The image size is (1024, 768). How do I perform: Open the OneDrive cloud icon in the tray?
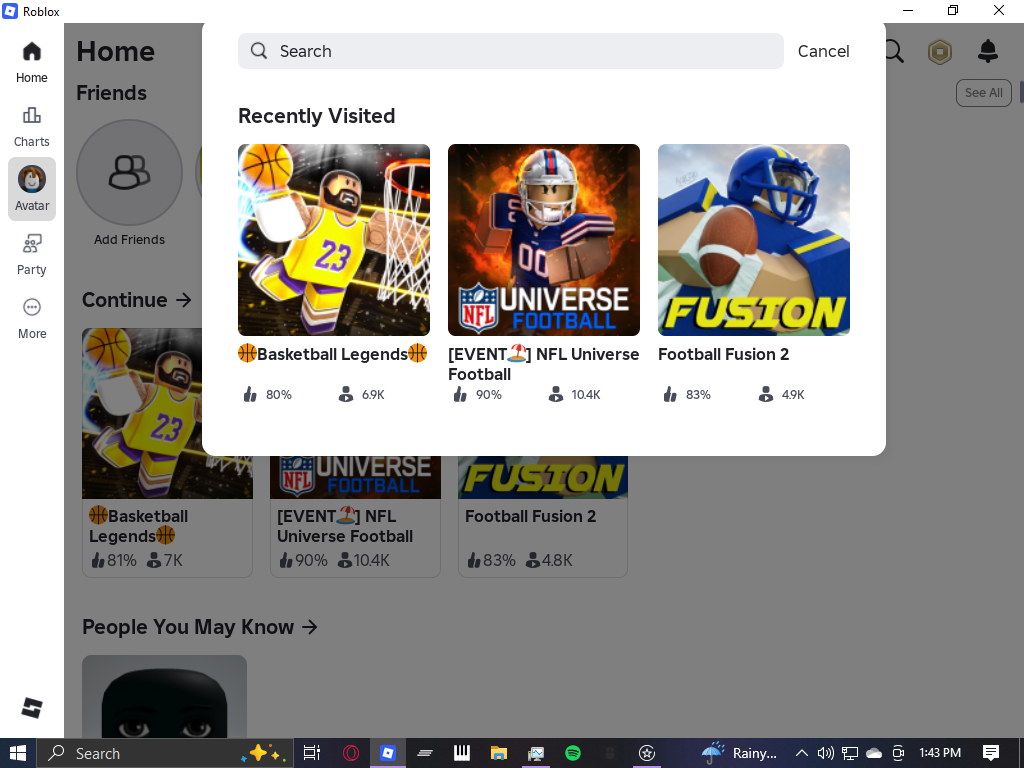coord(874,753)
